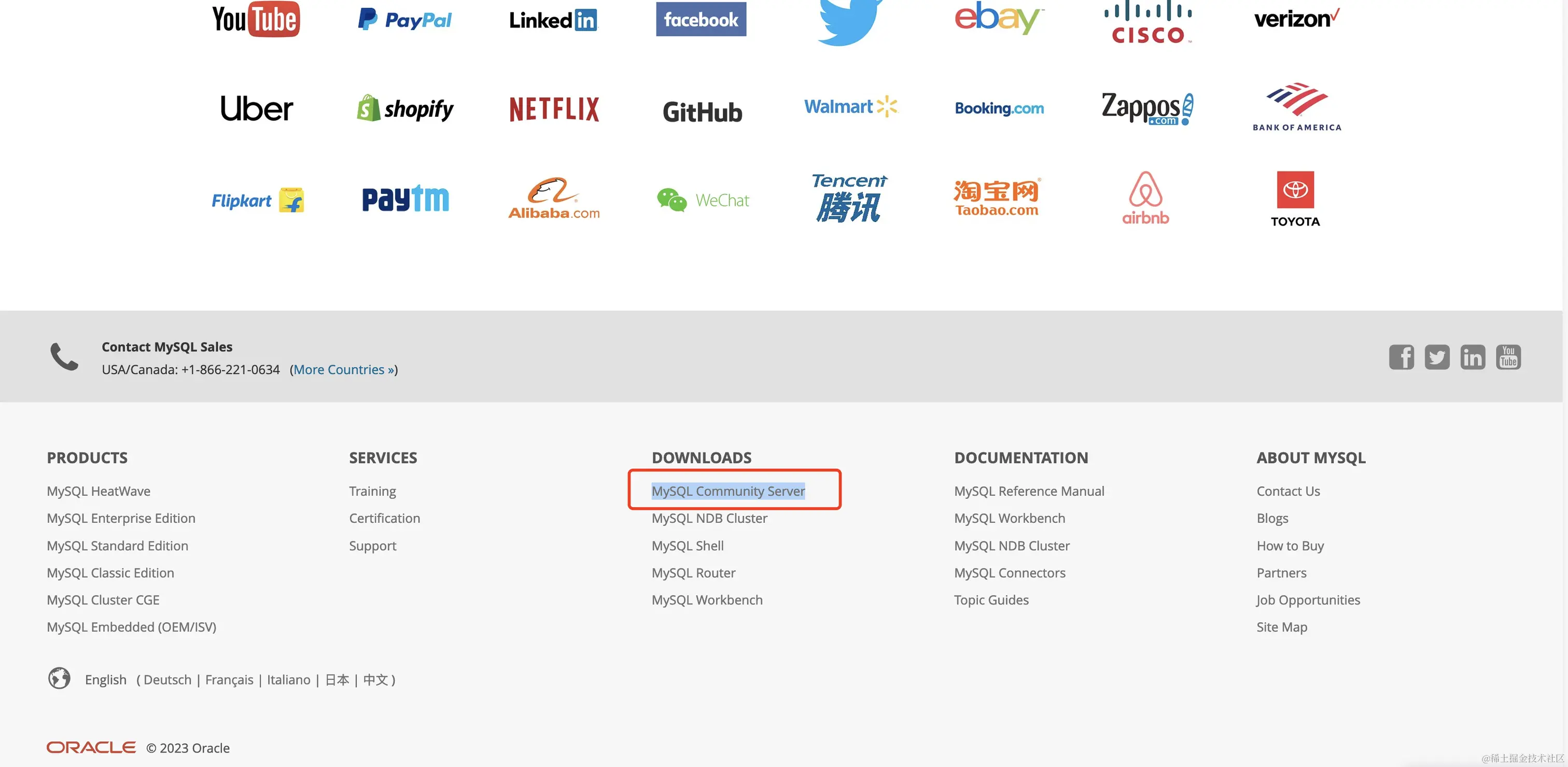
Task: Go to Certification under Services
Action: [385, 518]
